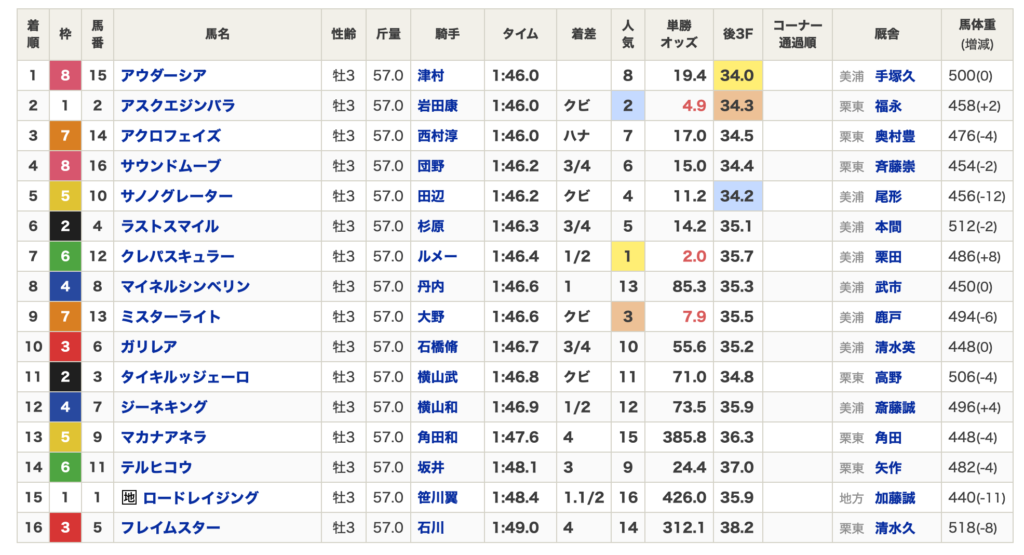This screenshot has width=1024, height=555.
Task: Click the コーナー通過順 column header
Action: (x=797, y=34)
